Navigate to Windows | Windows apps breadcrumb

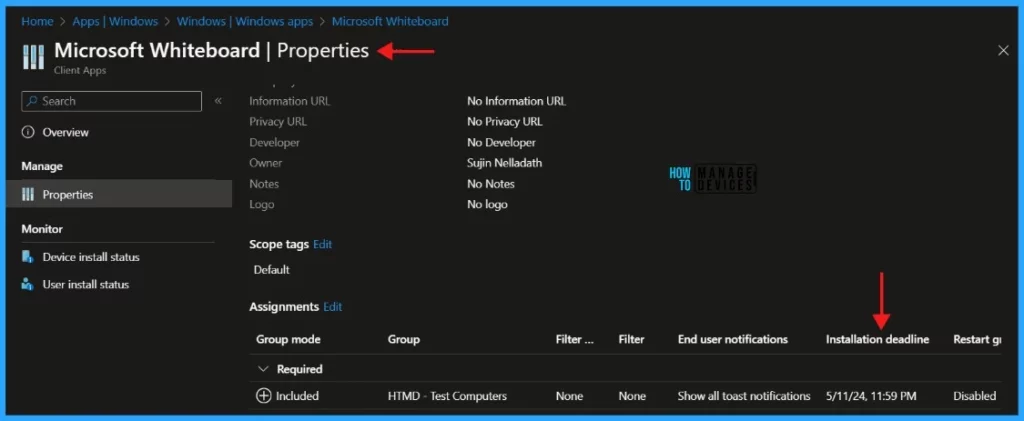click(245, 22)
